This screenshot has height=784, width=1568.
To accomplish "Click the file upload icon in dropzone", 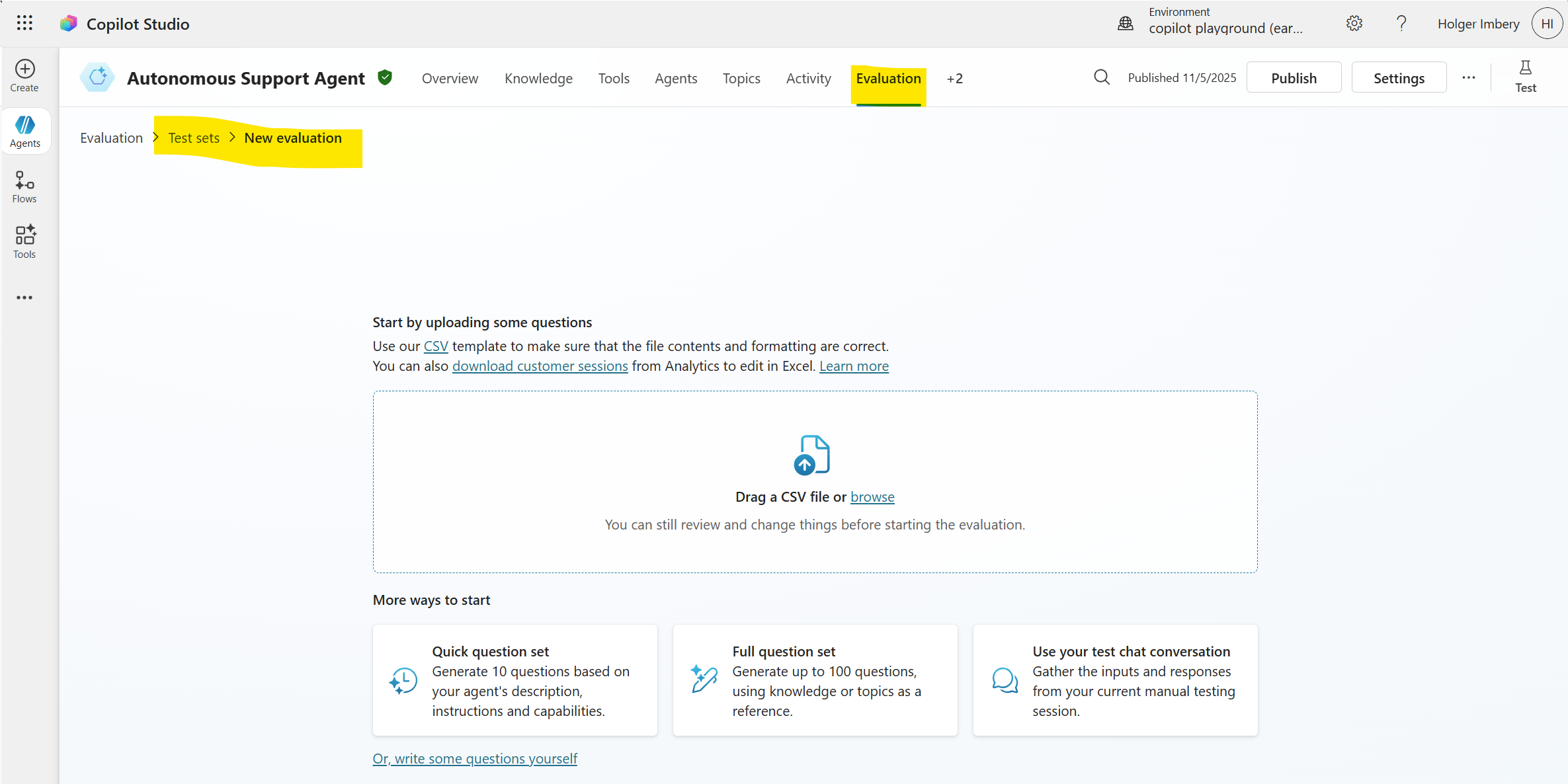I will pyautogui.click(x=811, y=455).
